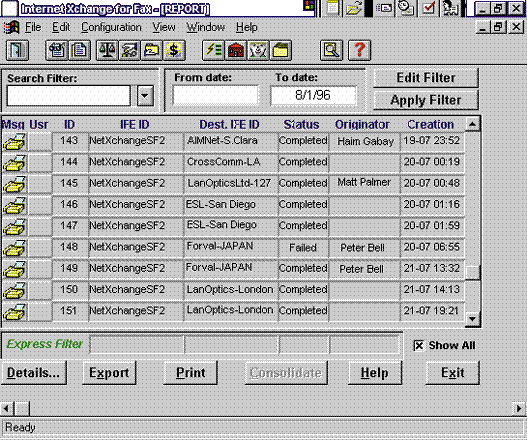Image resolution: width=527 pixels, height=440 pixels.
Task: Click the lightning bolt list icon
Action: 213,50
